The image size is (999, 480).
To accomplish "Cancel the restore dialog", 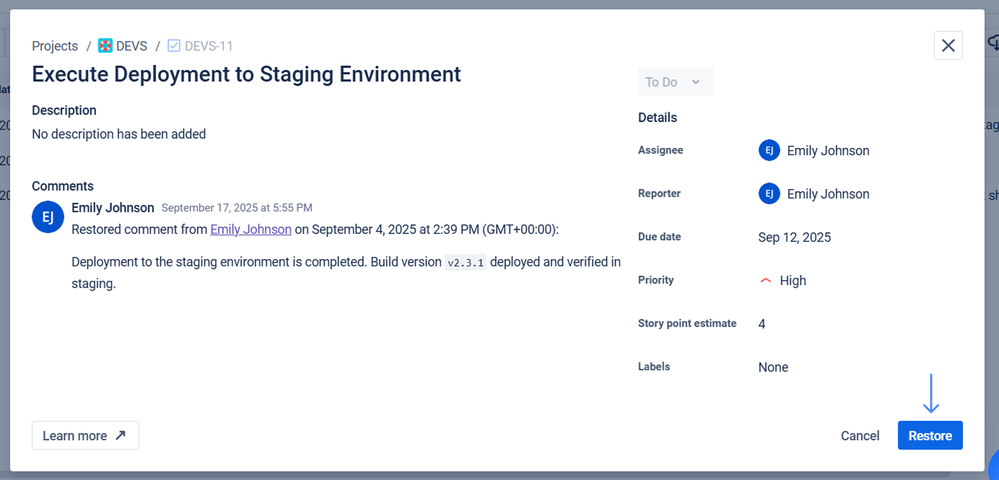I will point(860,436).
